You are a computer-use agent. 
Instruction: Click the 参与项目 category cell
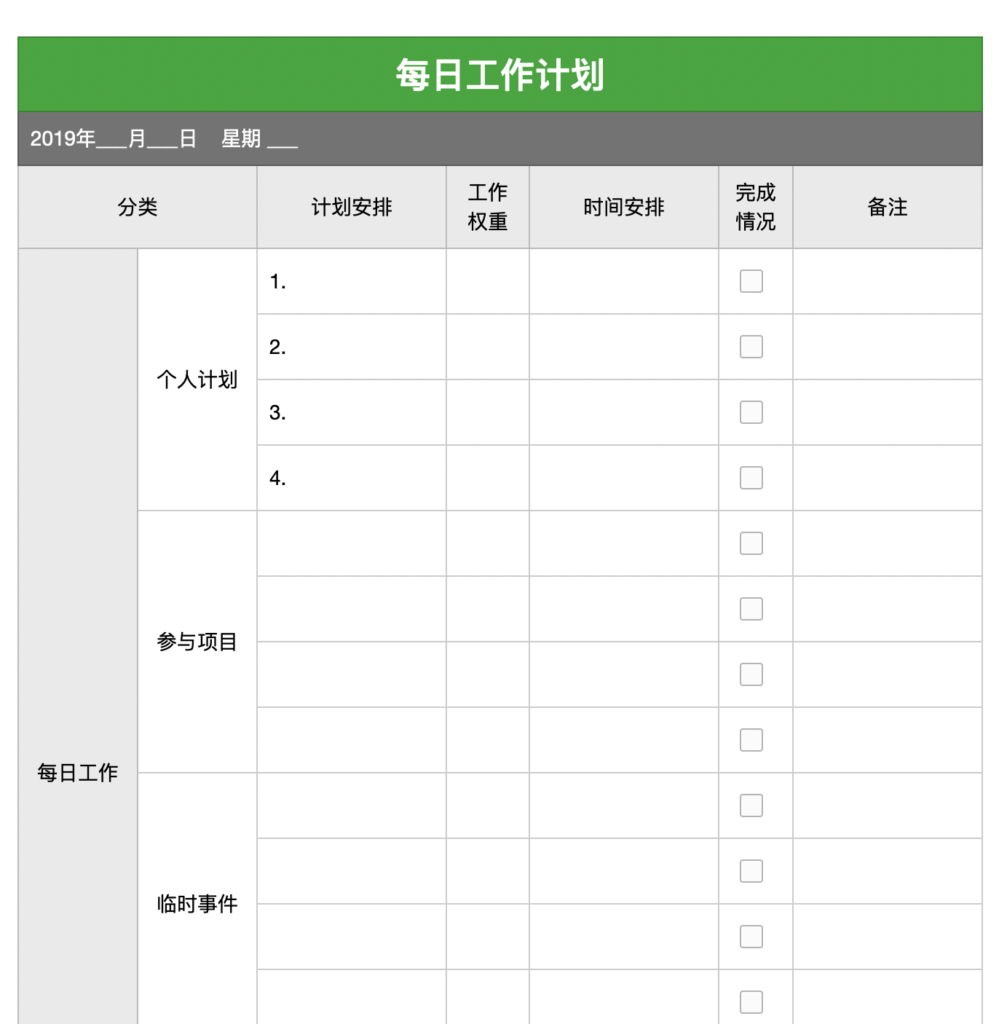click(197, 642)
